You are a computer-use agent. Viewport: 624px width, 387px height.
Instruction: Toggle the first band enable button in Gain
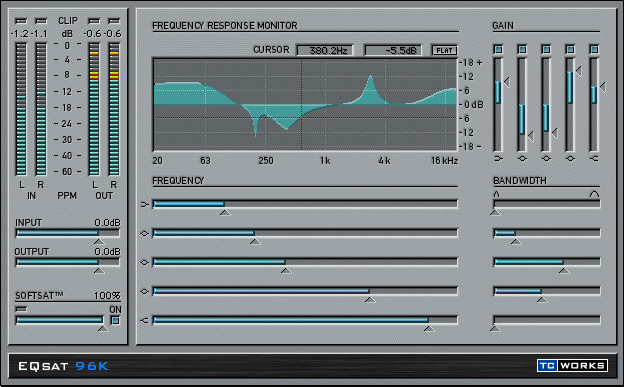[498, 49]
